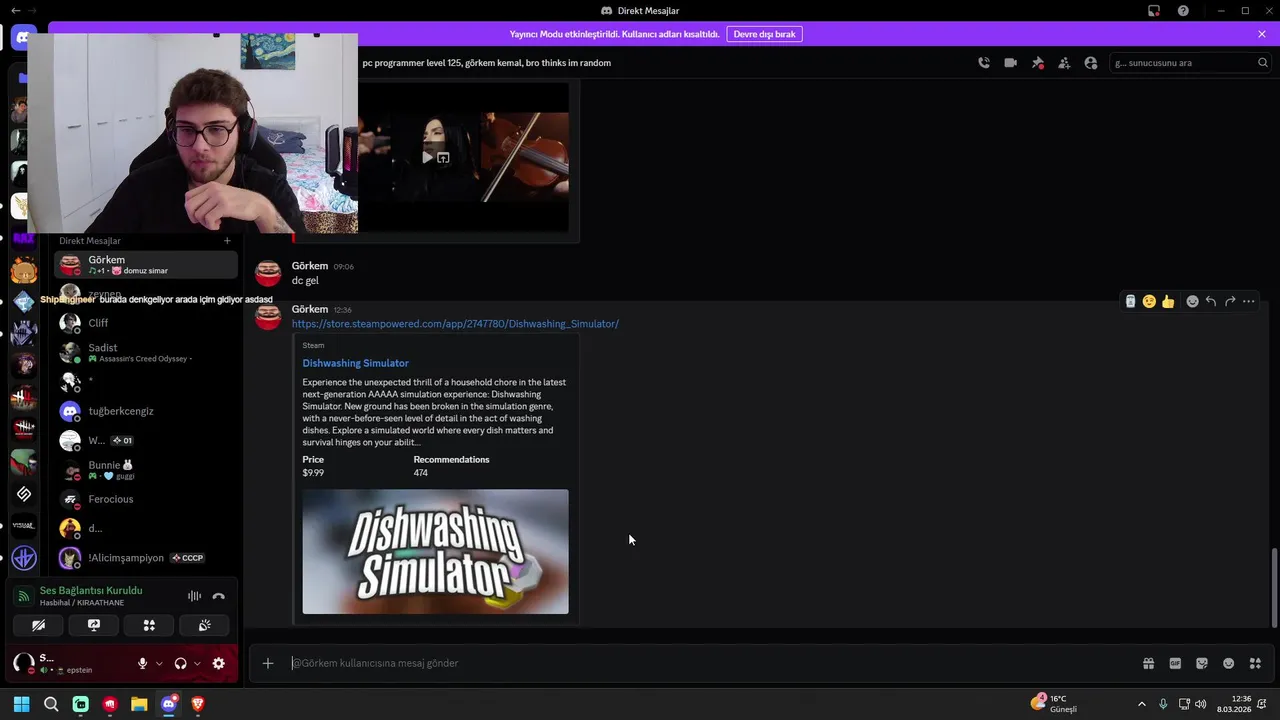Click the search magnifier icon
Viewport: 1280px width, 720px height.
[x=1263, y=63]
